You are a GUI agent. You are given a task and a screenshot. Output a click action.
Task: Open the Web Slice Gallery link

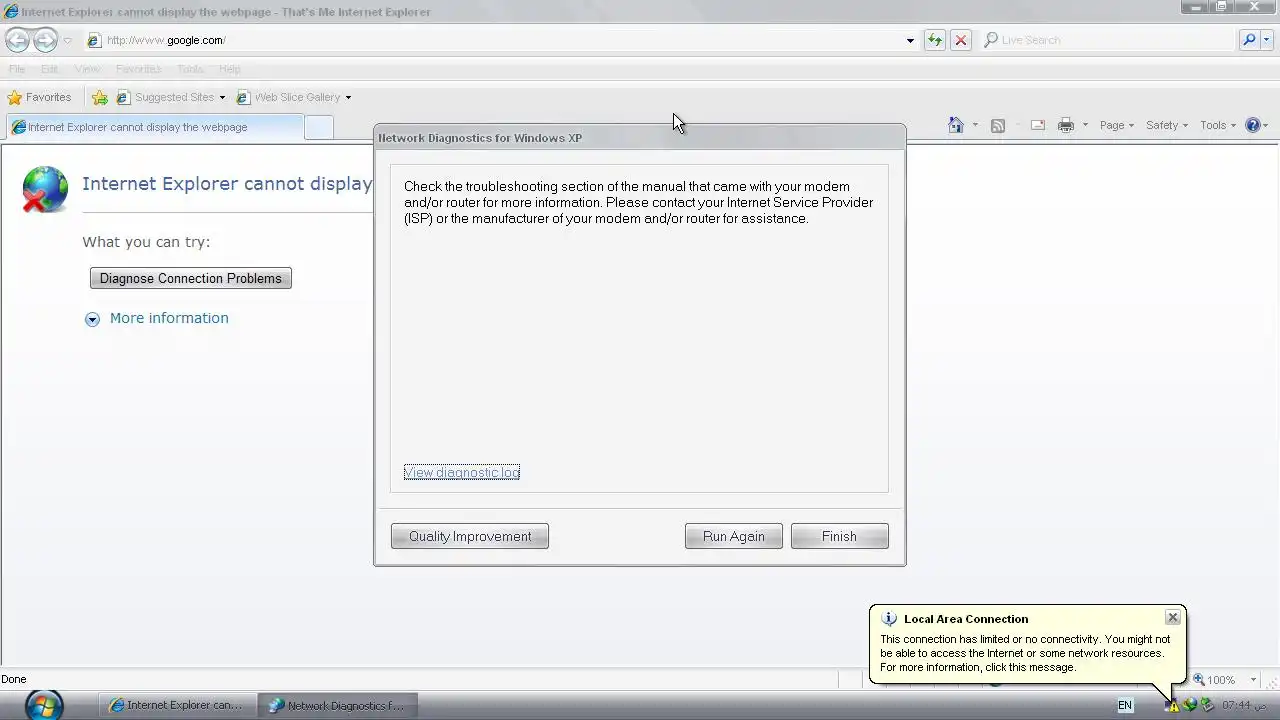coord(288,97)
